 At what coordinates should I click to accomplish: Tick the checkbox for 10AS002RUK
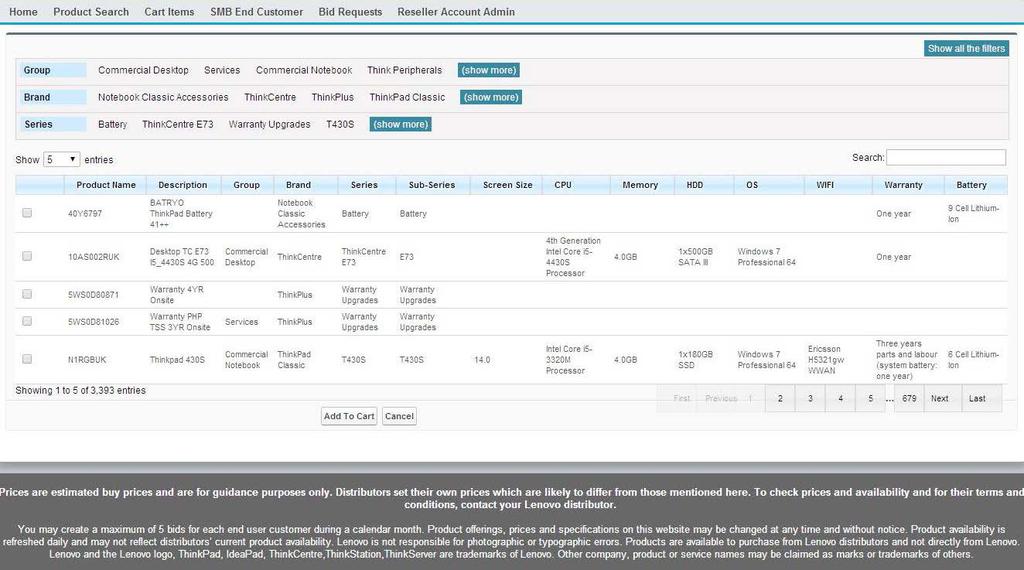coord(27,256)
